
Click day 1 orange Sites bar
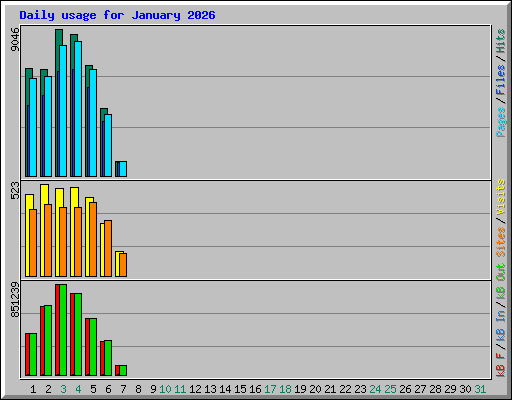click(33, 243)
